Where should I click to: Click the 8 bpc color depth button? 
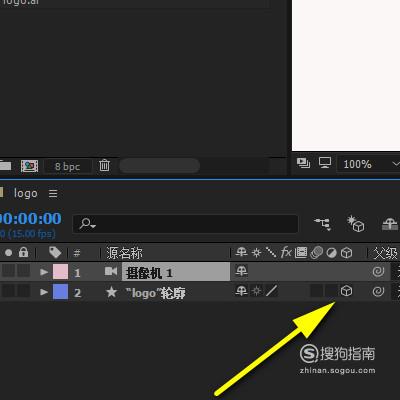coord(67,166)
